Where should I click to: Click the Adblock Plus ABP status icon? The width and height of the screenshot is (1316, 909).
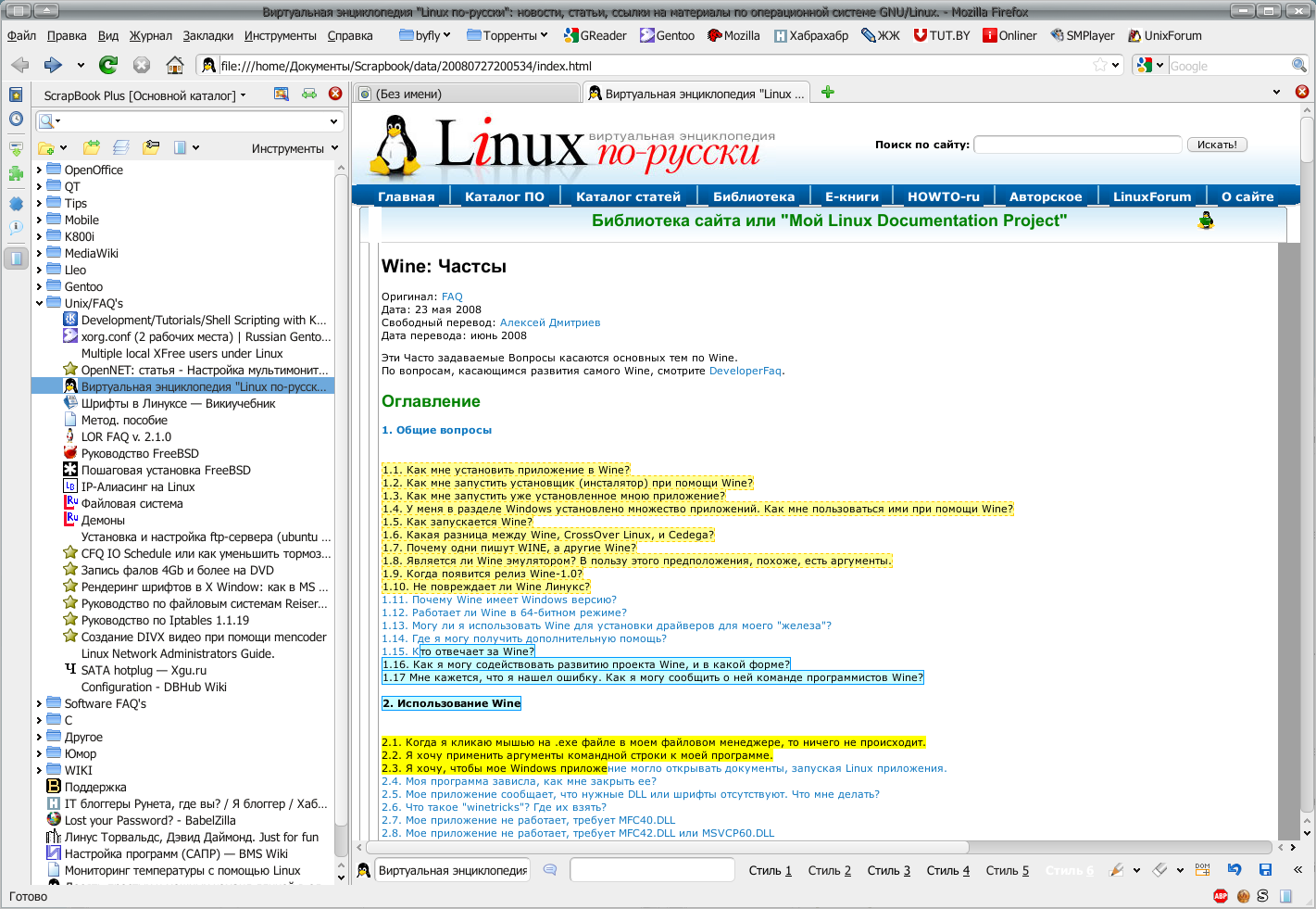(x=1221, y=896)
